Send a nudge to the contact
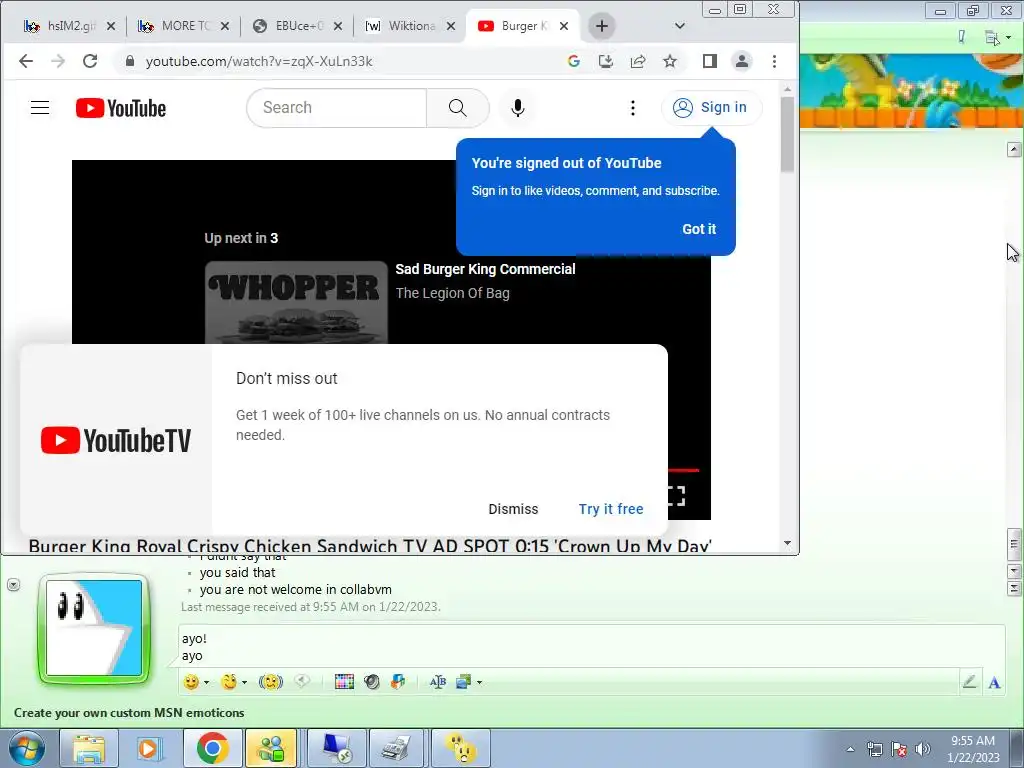 pos(270,682)
